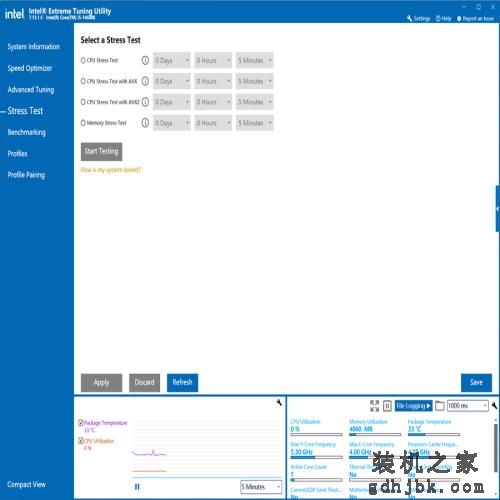The image size is (500, 500).
Task: Show info for CPU Stress Test with AVX
Action: (145, 81)
